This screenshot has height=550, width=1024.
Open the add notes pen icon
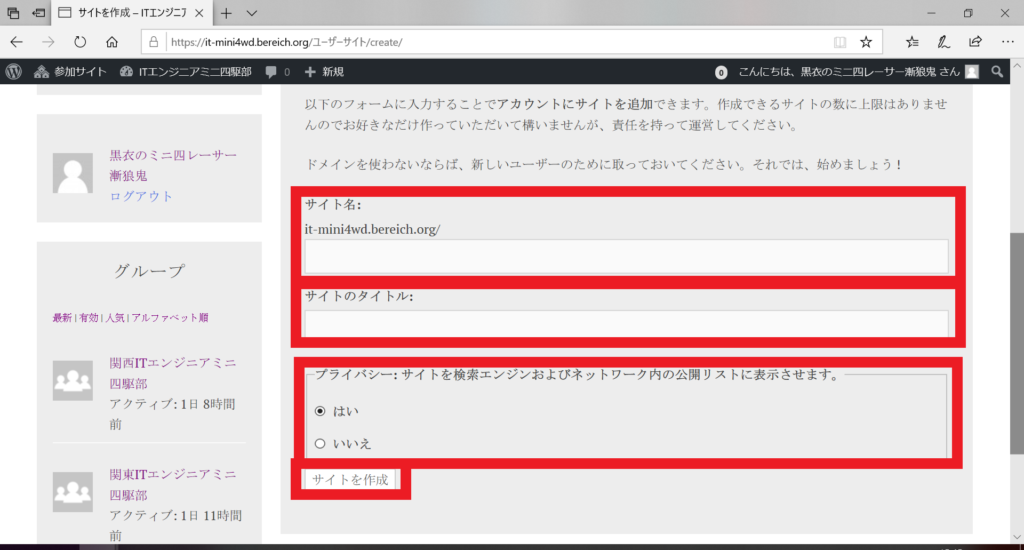point(943,42)
